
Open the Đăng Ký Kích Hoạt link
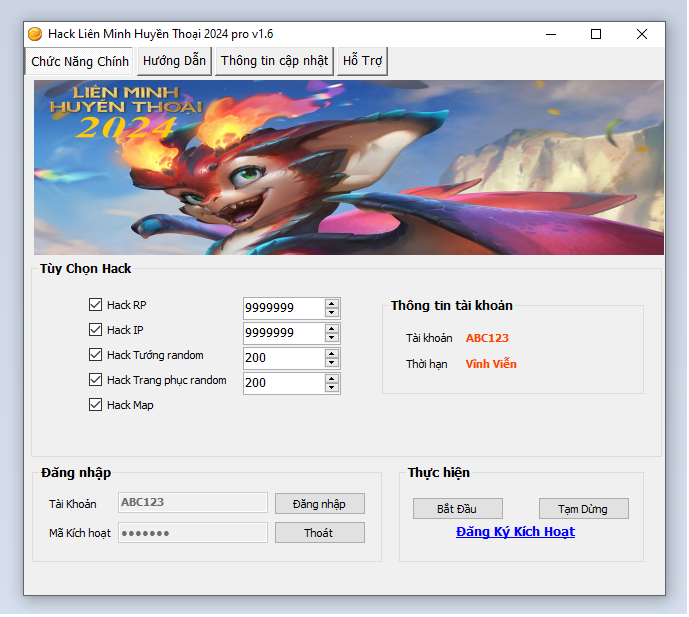click(515, 532)
